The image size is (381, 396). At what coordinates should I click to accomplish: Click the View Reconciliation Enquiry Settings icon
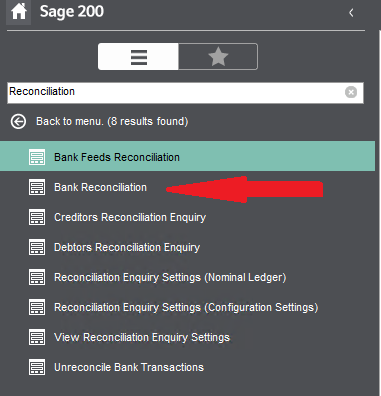[x=37, y=337]
